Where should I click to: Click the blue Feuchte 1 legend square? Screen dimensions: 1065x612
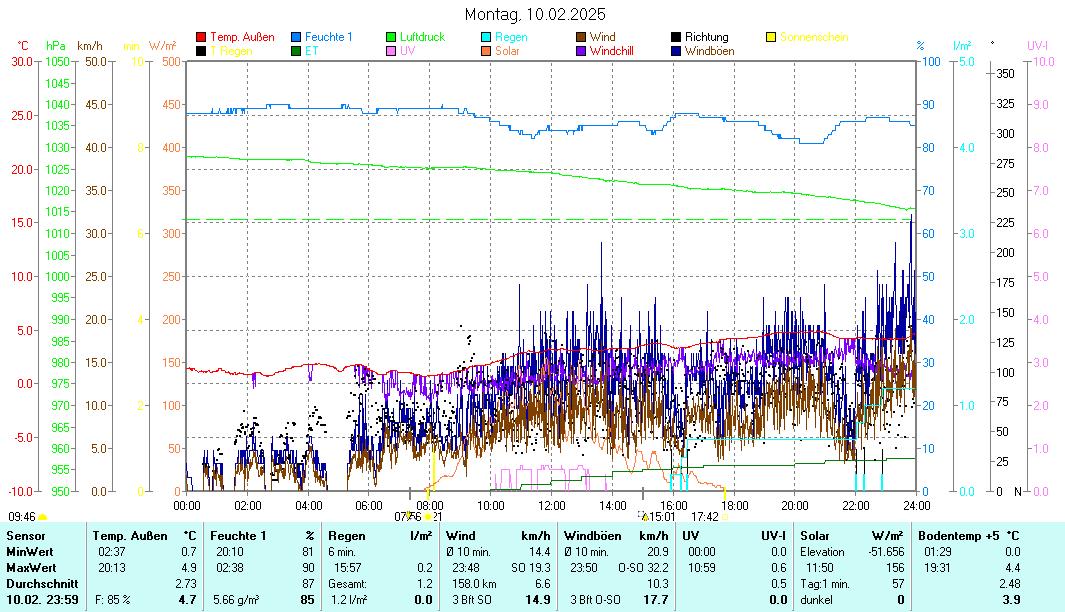coord(297,37)
